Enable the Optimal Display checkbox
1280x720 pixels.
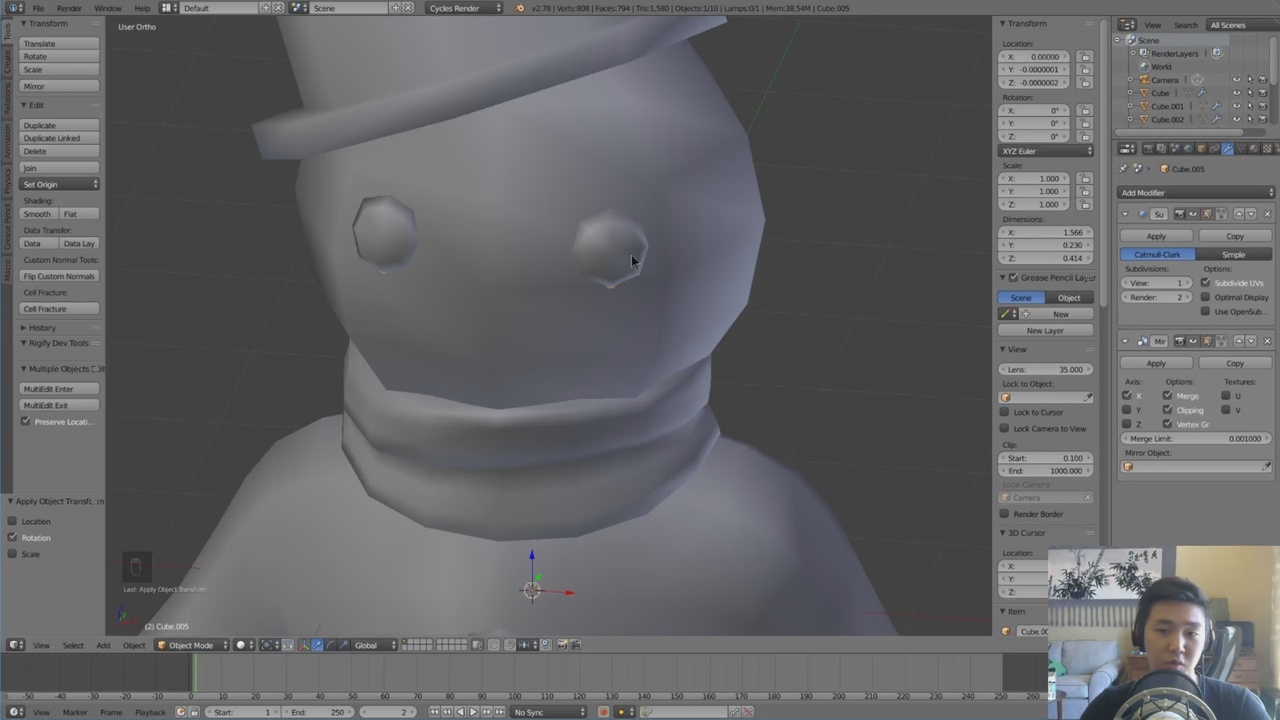pos(1206,297)
